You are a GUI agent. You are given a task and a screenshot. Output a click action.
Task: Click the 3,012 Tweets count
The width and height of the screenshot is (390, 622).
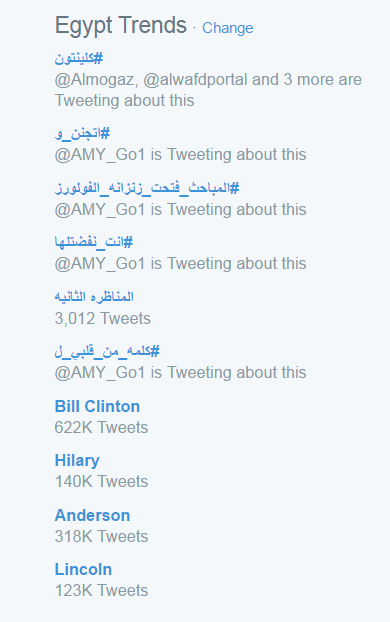(x=103, y=319)
